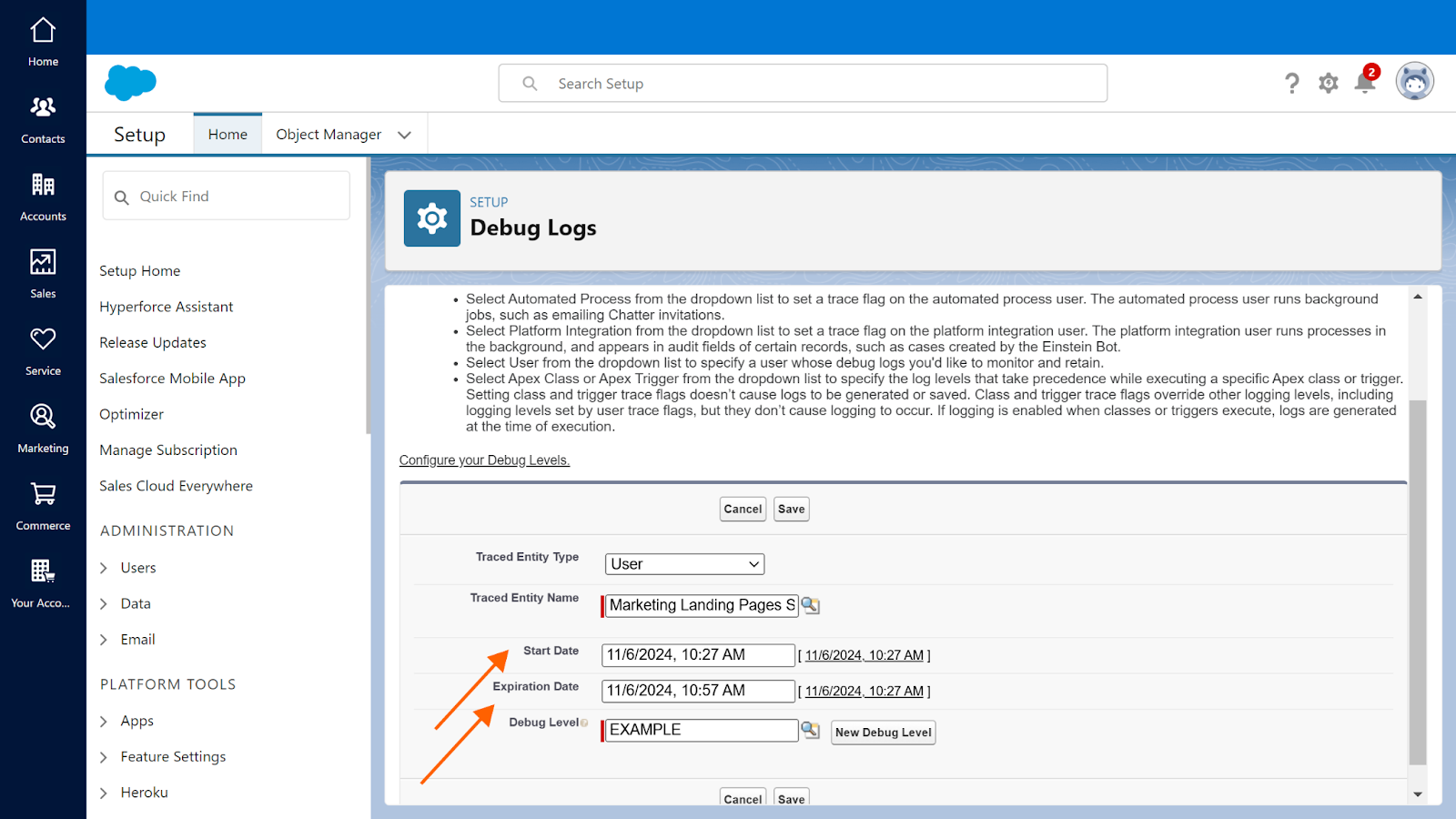
Task: Open the help question mark icon
Action: [1292, 84]
